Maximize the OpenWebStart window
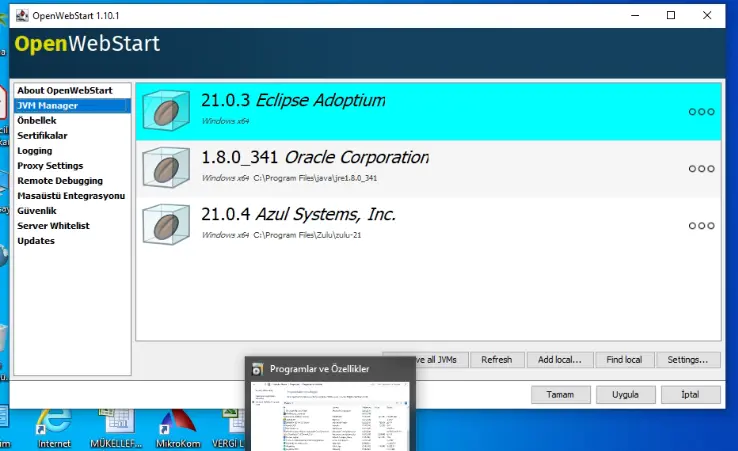 (x=671, y=16)
